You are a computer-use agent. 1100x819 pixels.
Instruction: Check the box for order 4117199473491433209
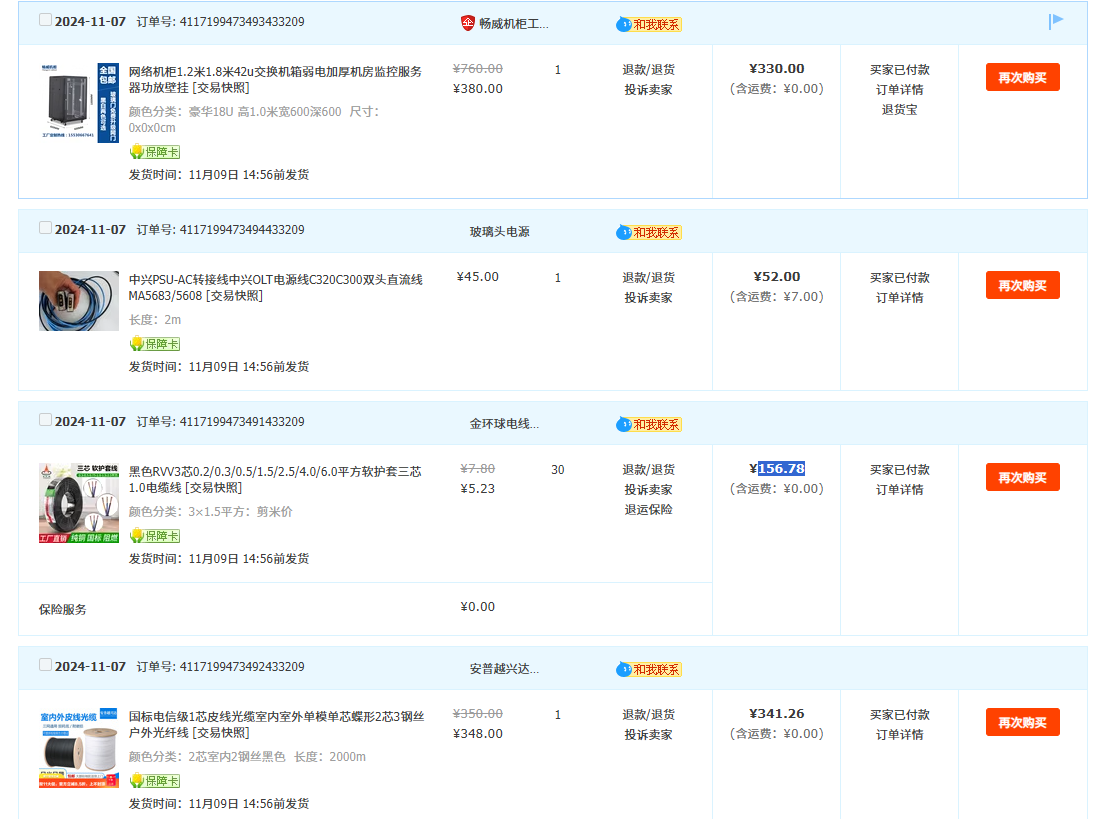coord(45,420)
